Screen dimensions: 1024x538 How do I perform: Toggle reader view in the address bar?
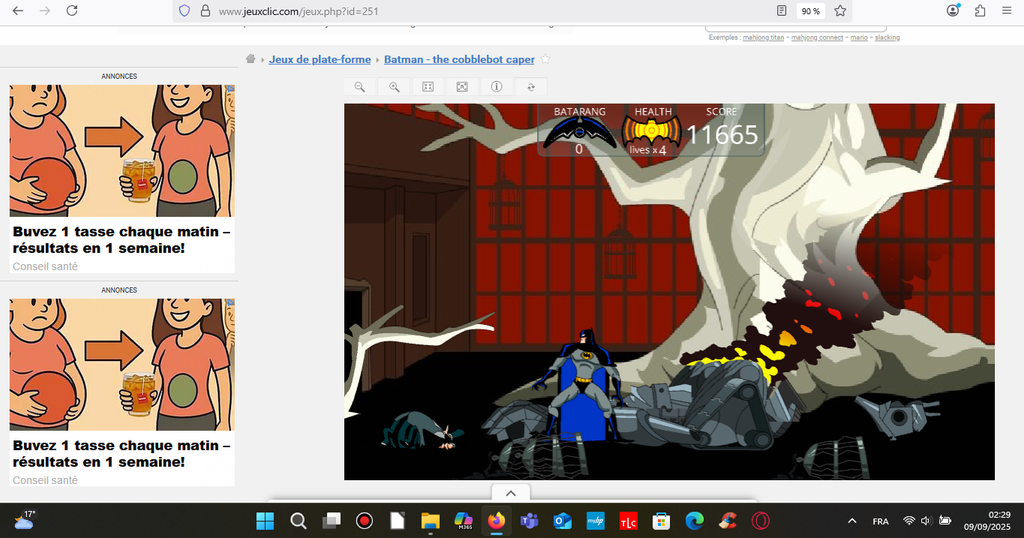point(782,11)
